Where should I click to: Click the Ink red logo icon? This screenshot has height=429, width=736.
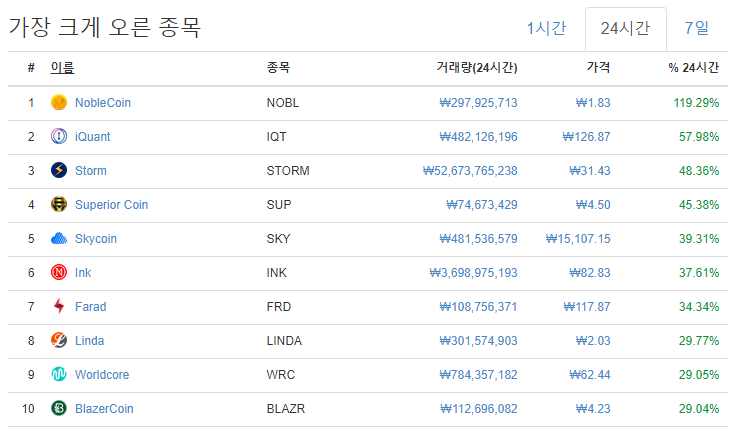[x=58, y=272]
